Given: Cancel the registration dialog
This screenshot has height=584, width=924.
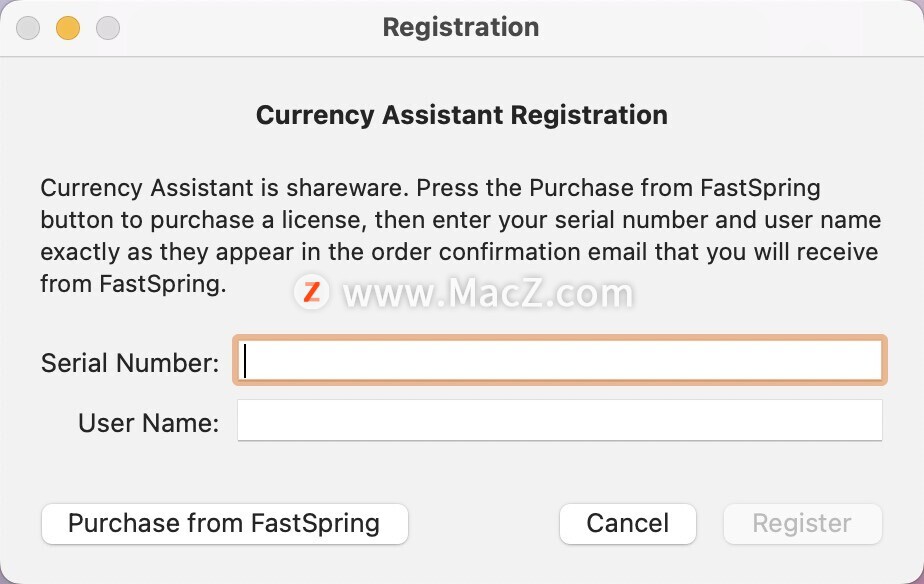Looking at the screenshot, I should [628, 523].
